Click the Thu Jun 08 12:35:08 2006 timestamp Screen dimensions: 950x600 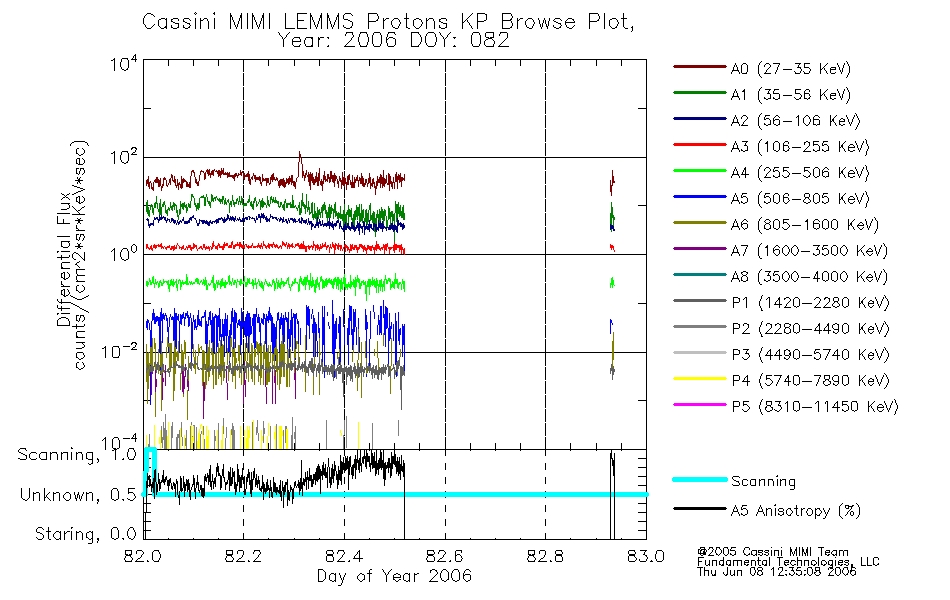(777, 572)
